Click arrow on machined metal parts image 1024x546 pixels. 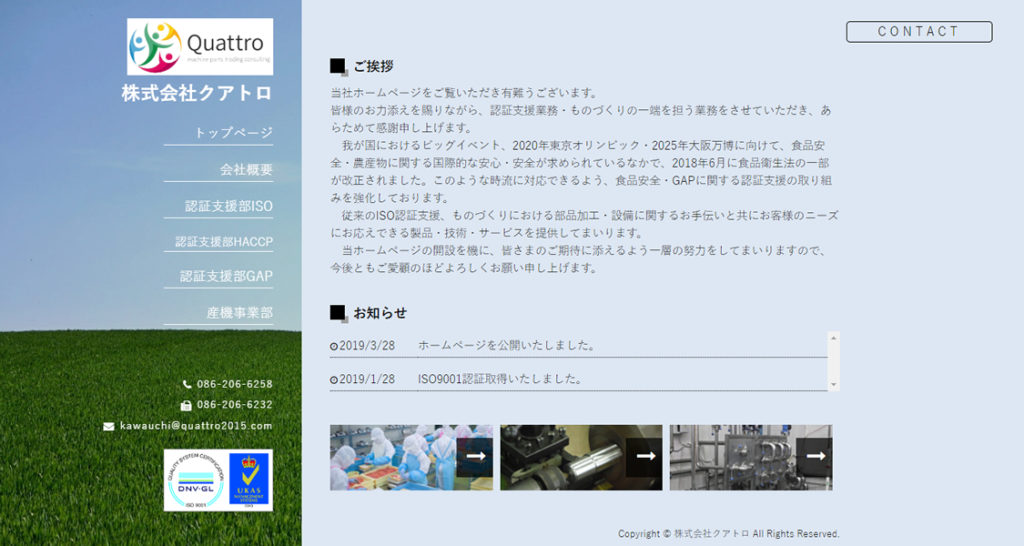click(645, 456)
